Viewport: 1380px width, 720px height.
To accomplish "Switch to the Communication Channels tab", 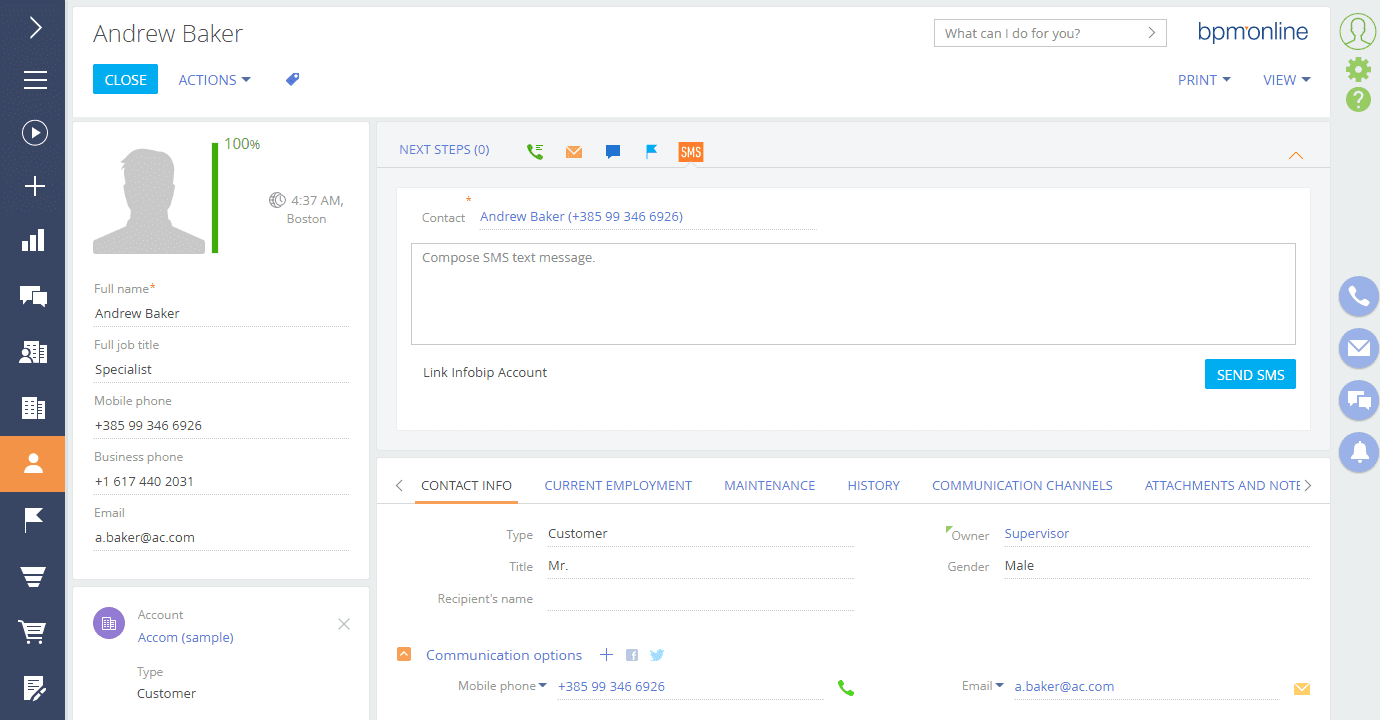I will point(1022,486).
